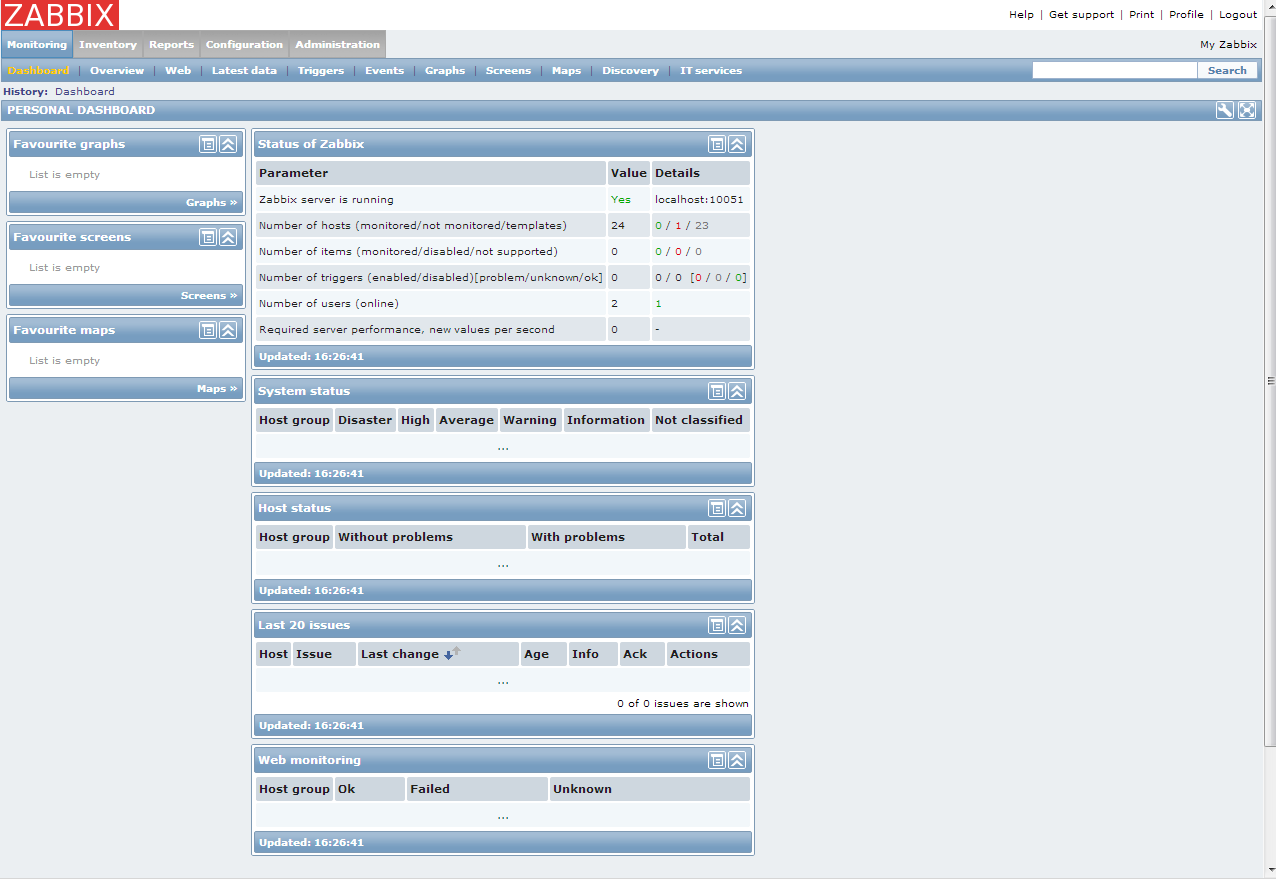Click the Dashboard link in History
This screenshot has height=879, width=1276.
pyautogui.click(x=85, y=91)
